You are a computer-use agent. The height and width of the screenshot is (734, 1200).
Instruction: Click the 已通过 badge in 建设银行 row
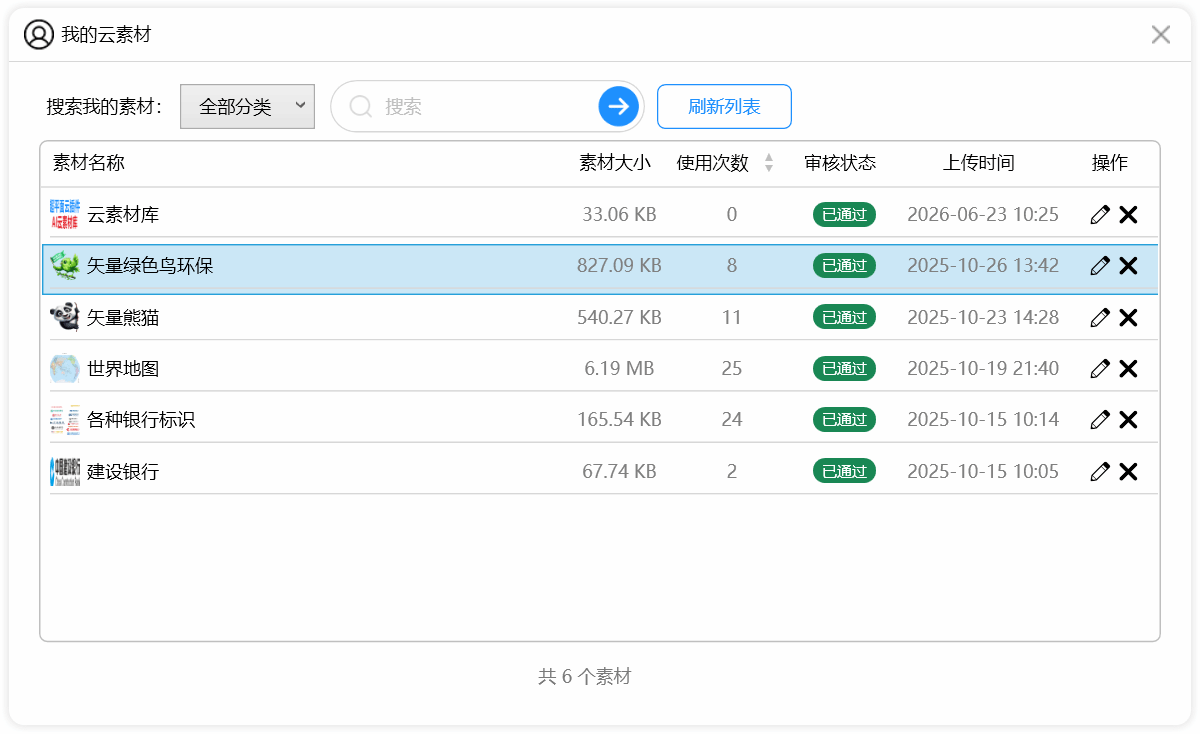coord(844,471)
